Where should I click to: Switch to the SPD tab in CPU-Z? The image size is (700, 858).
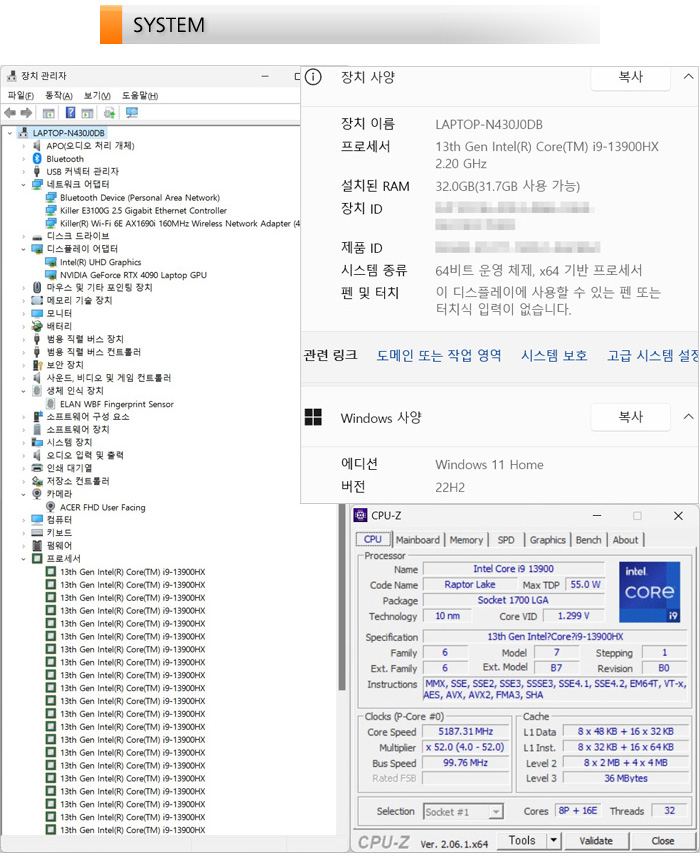[506, 540]
